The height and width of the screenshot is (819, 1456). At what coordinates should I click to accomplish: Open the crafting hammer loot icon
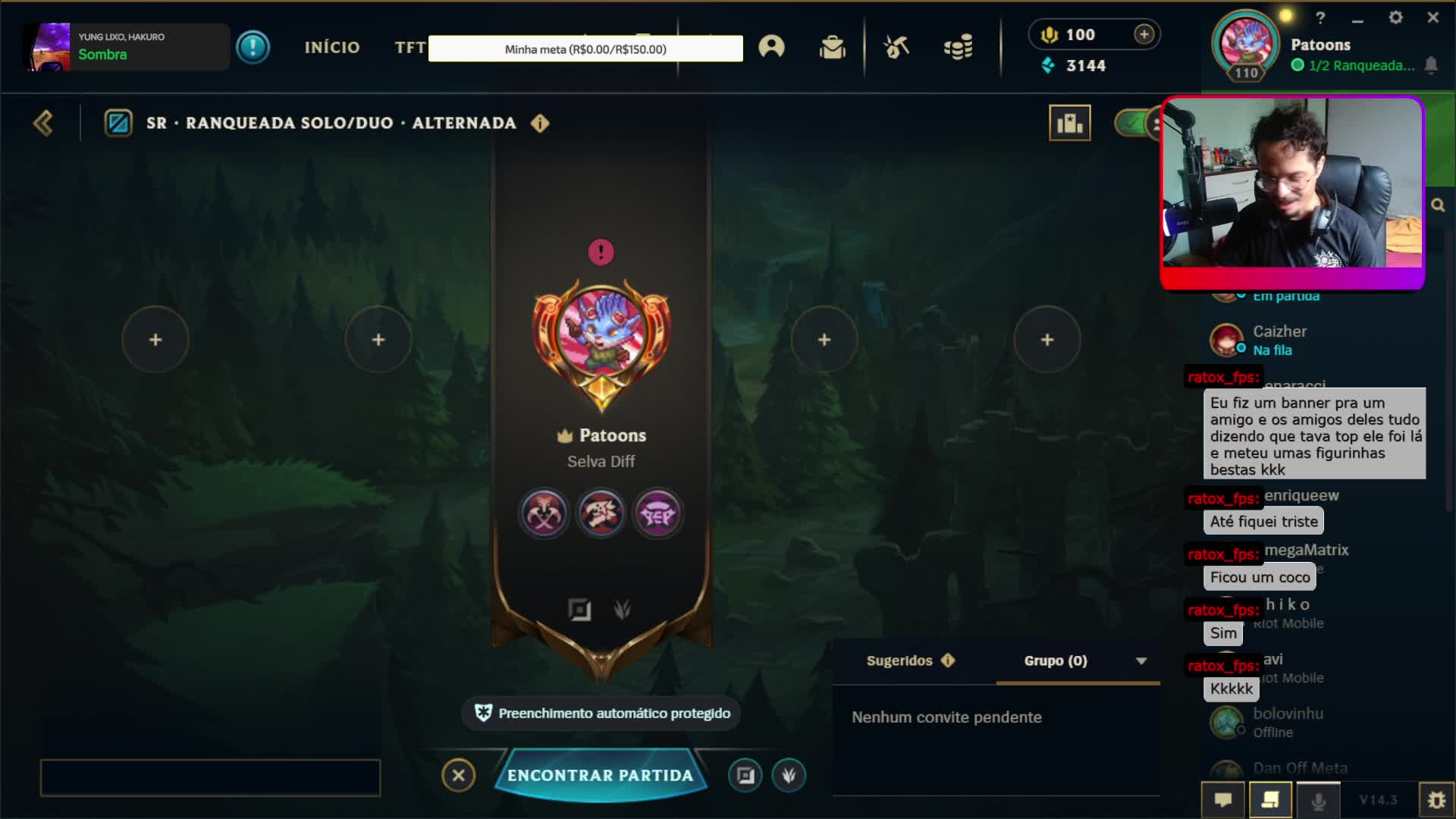pos(896,47)
